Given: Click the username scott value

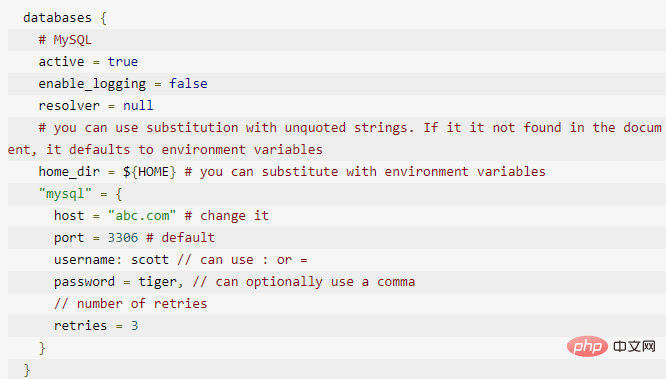Looking at the screenshot, I should [150, 260].
